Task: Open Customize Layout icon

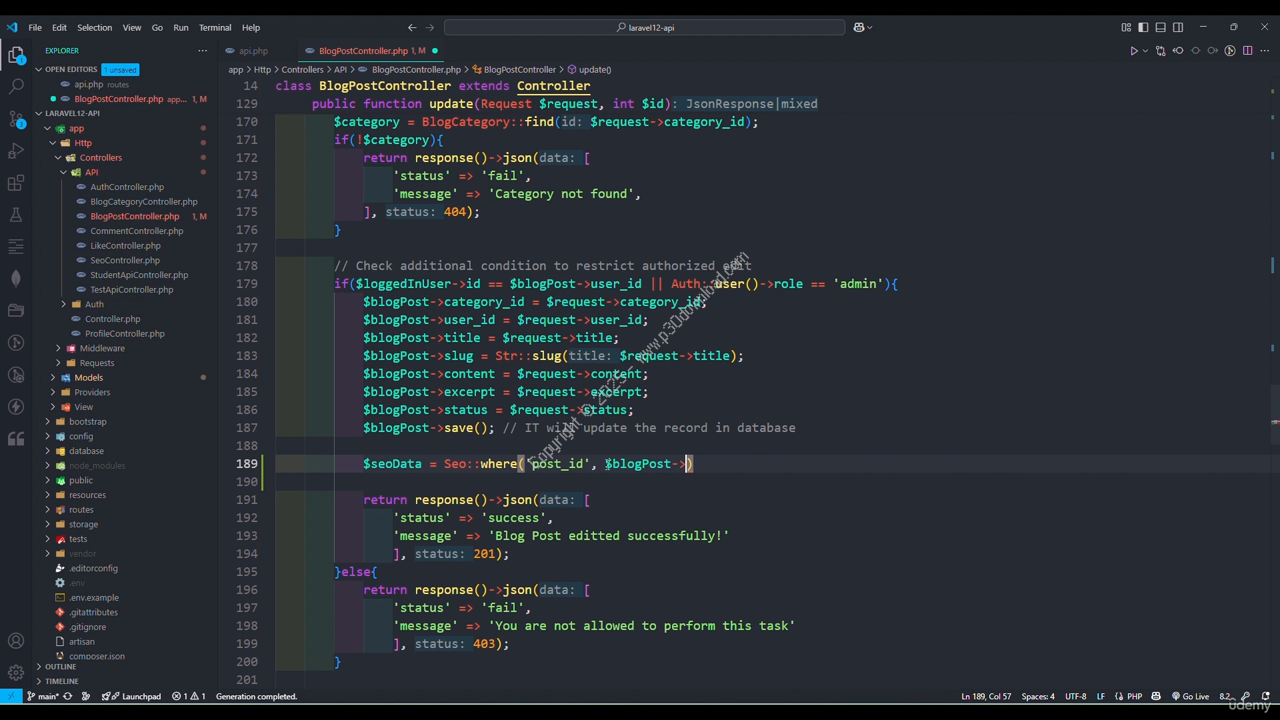Action: [x=1126, y=27]
